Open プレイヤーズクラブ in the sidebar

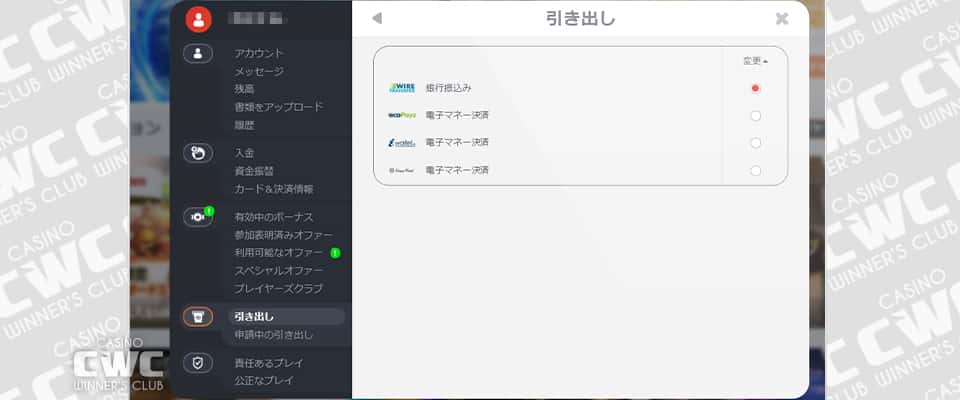[x=279, y=288]
